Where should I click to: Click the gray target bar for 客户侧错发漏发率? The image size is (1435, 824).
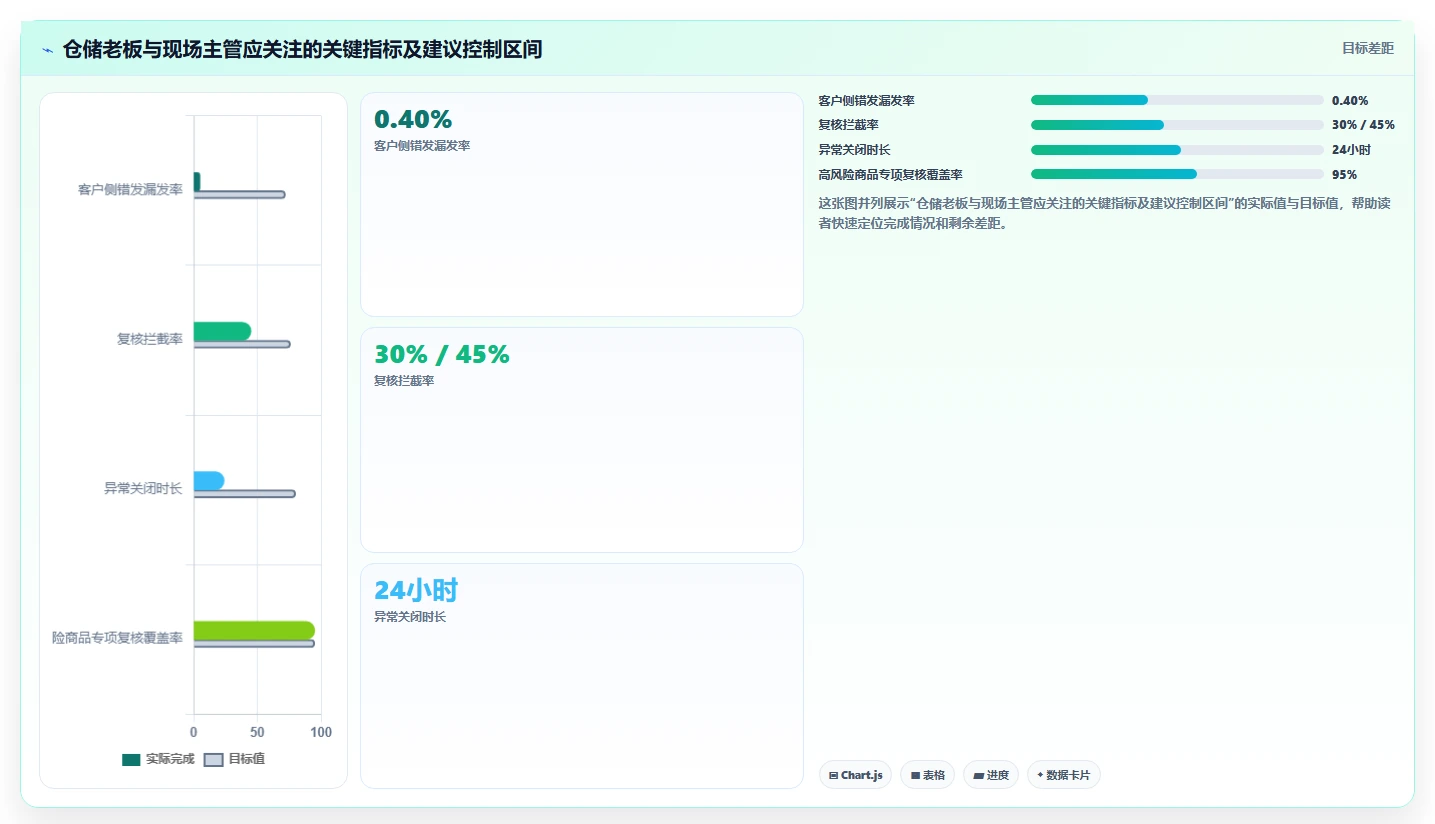(239, 194)
